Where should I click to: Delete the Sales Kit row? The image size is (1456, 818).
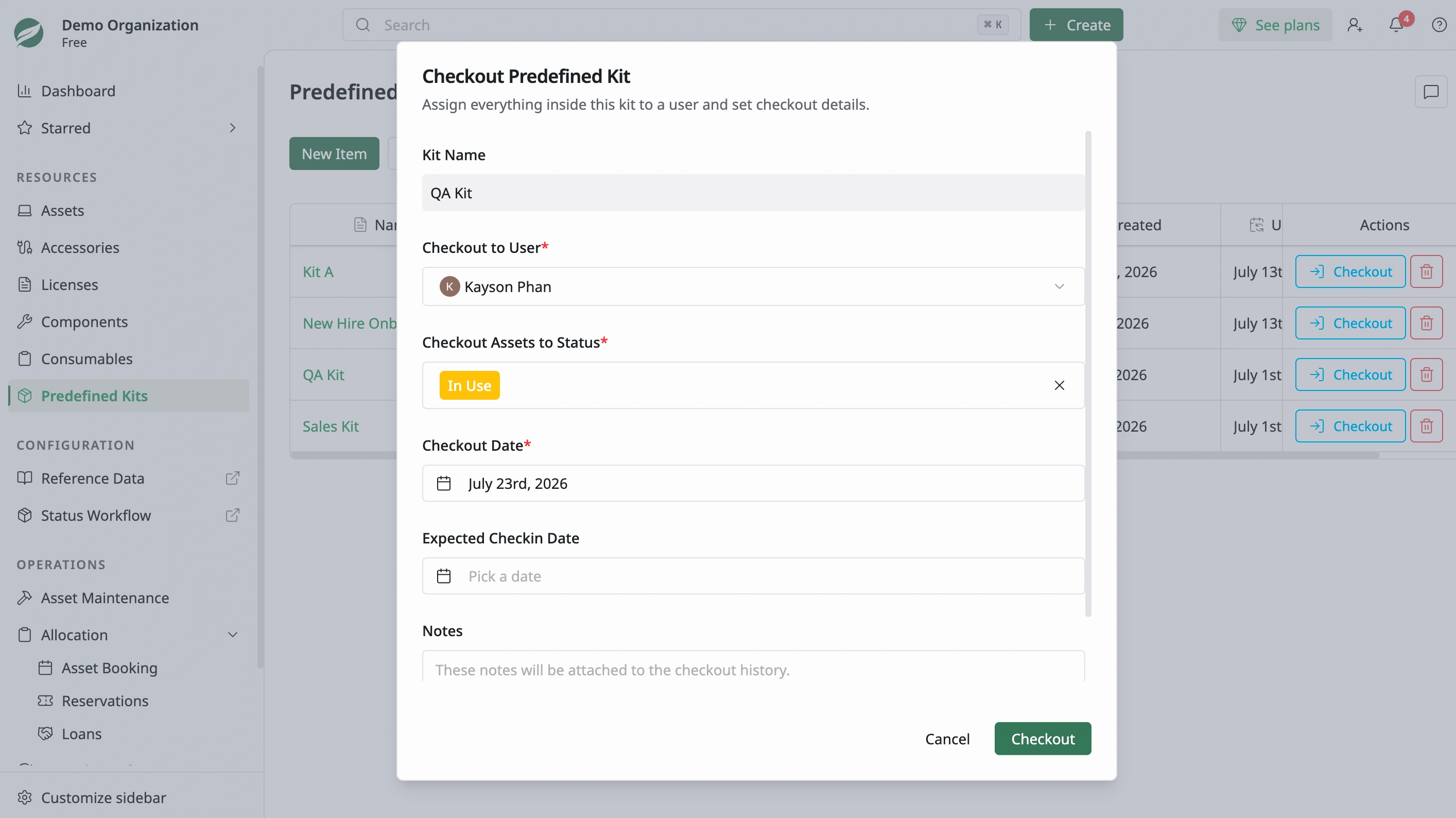coord(1426,426)
